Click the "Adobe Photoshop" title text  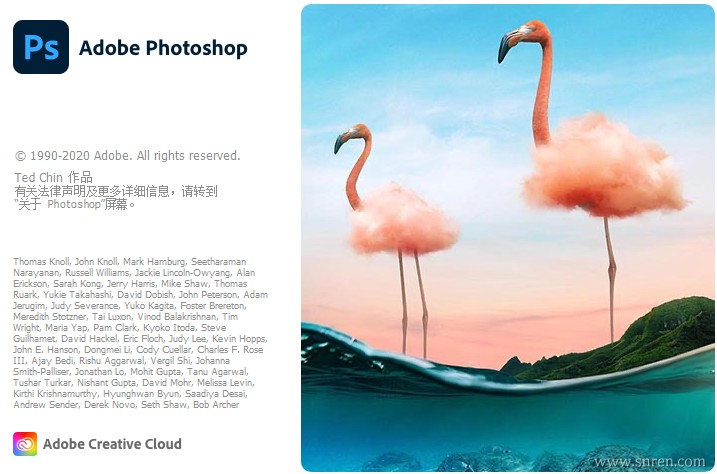(x=163, y=48)
